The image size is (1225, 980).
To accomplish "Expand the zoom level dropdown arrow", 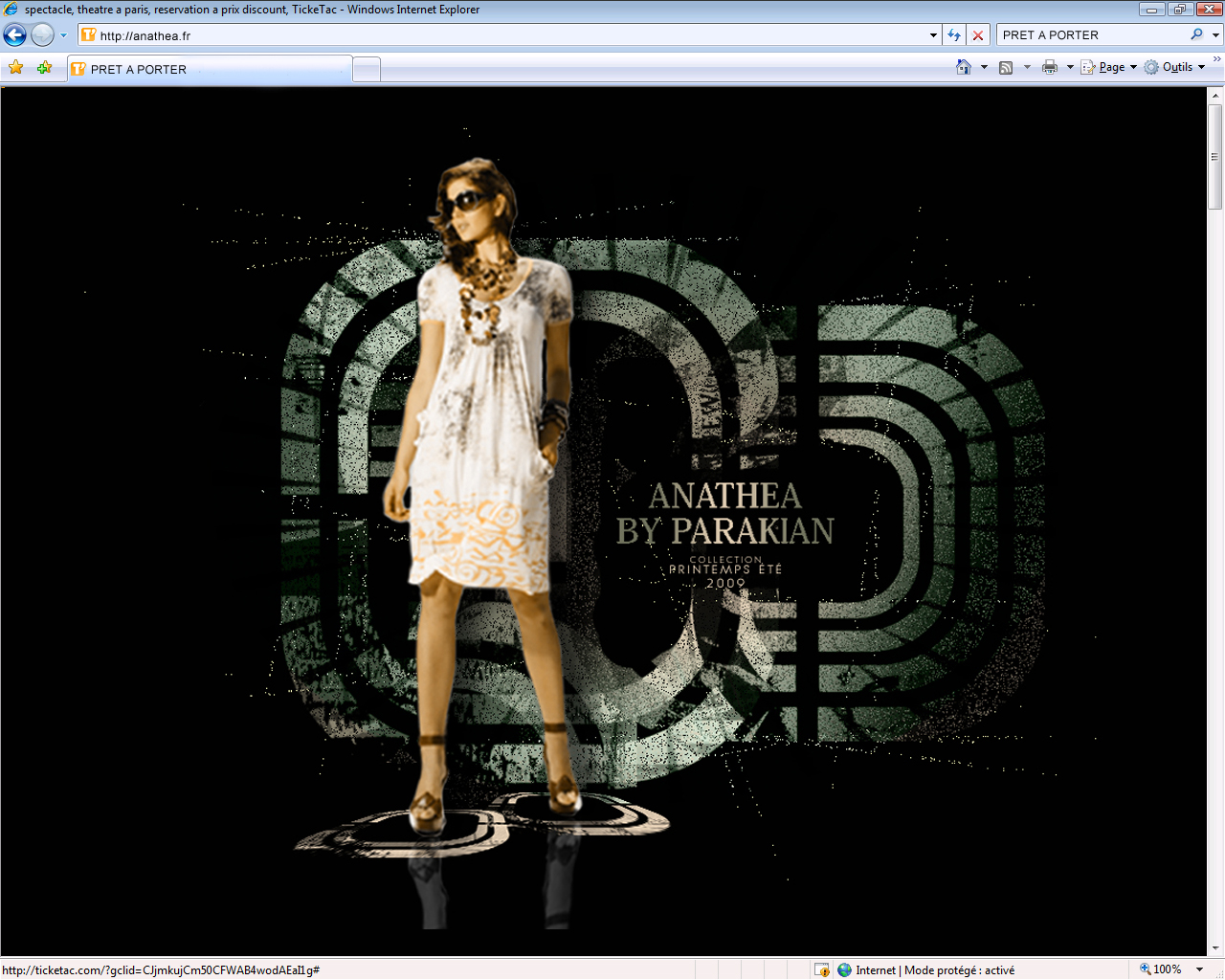I will coord(1200,969).
